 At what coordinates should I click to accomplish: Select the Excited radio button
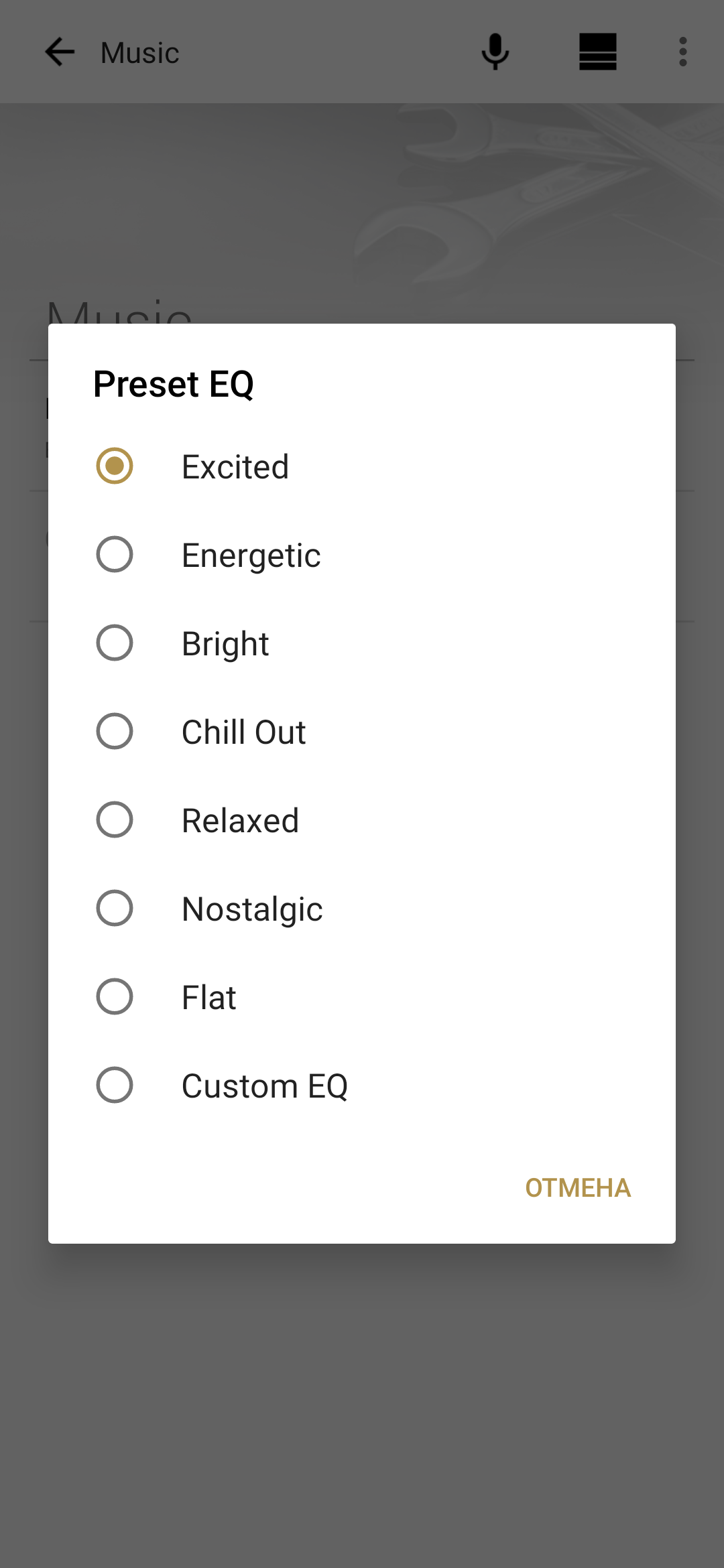coord(115,466)
